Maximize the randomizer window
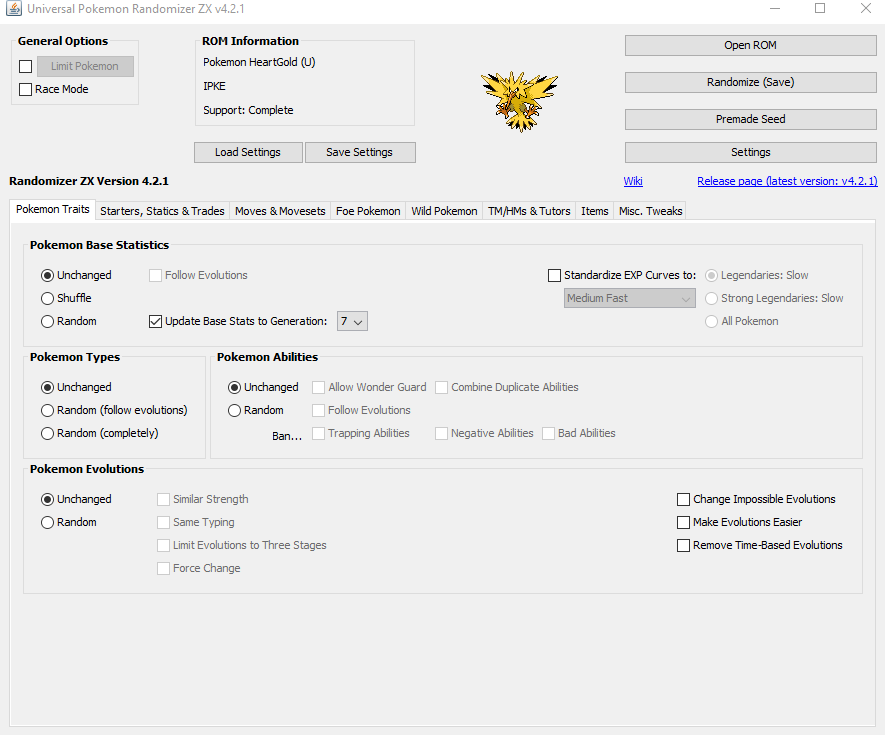 click(x=820, y=8)
